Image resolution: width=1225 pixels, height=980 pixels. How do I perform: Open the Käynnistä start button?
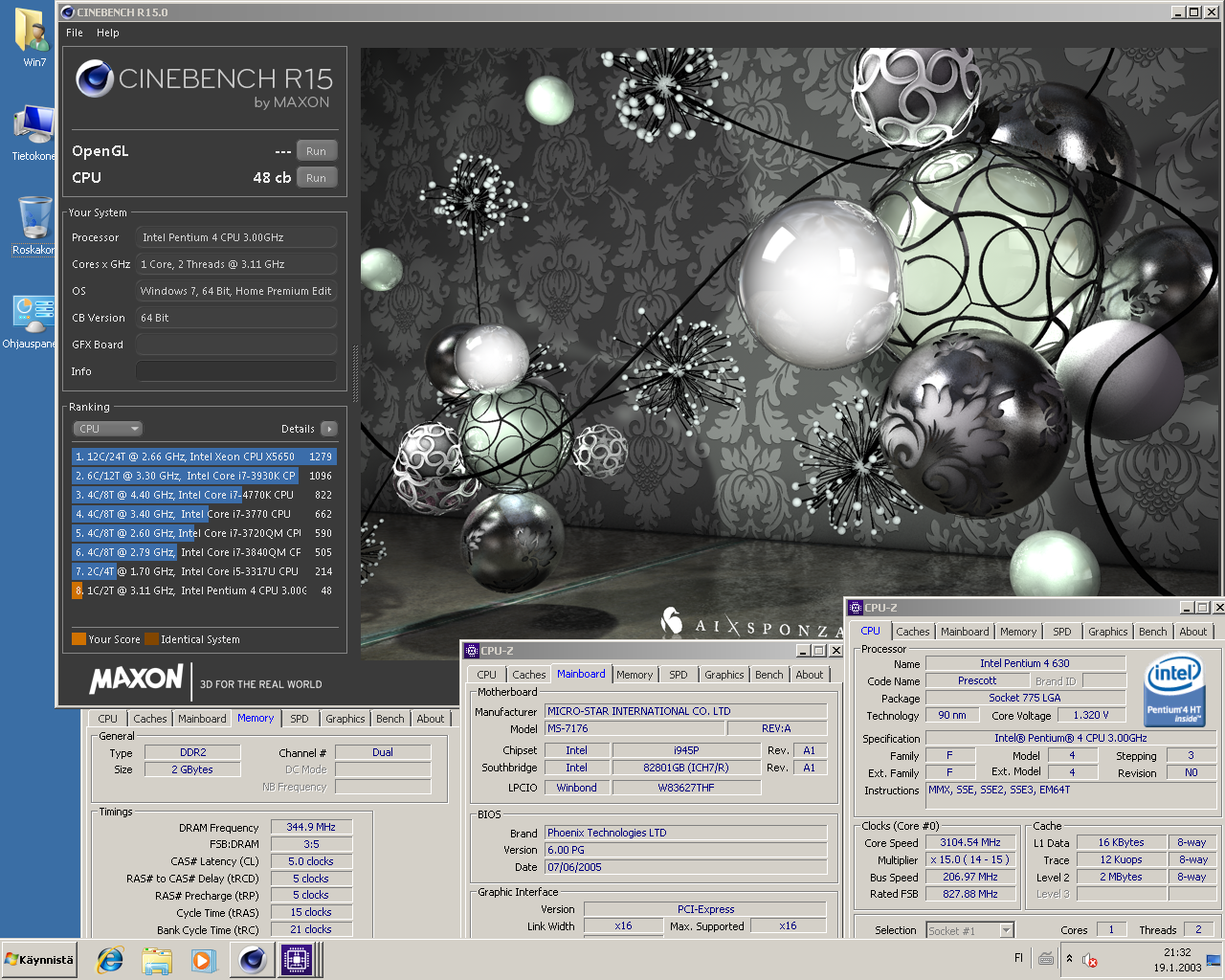(x=39, y=960)
